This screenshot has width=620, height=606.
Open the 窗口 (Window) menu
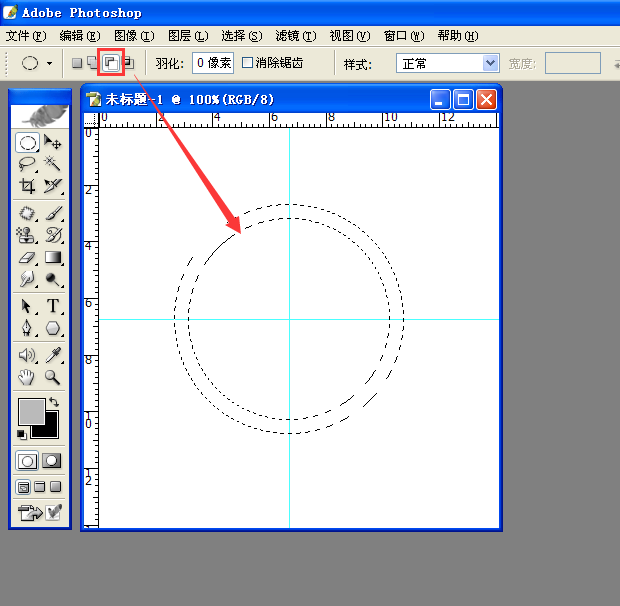pyautogui.click(x=404, y=36)
